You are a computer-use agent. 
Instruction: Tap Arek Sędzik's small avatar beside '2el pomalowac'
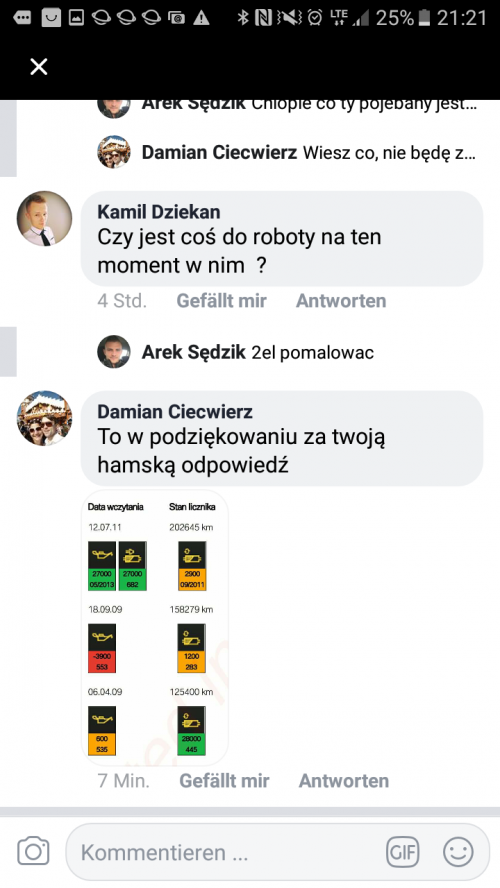tap(114, 352)
